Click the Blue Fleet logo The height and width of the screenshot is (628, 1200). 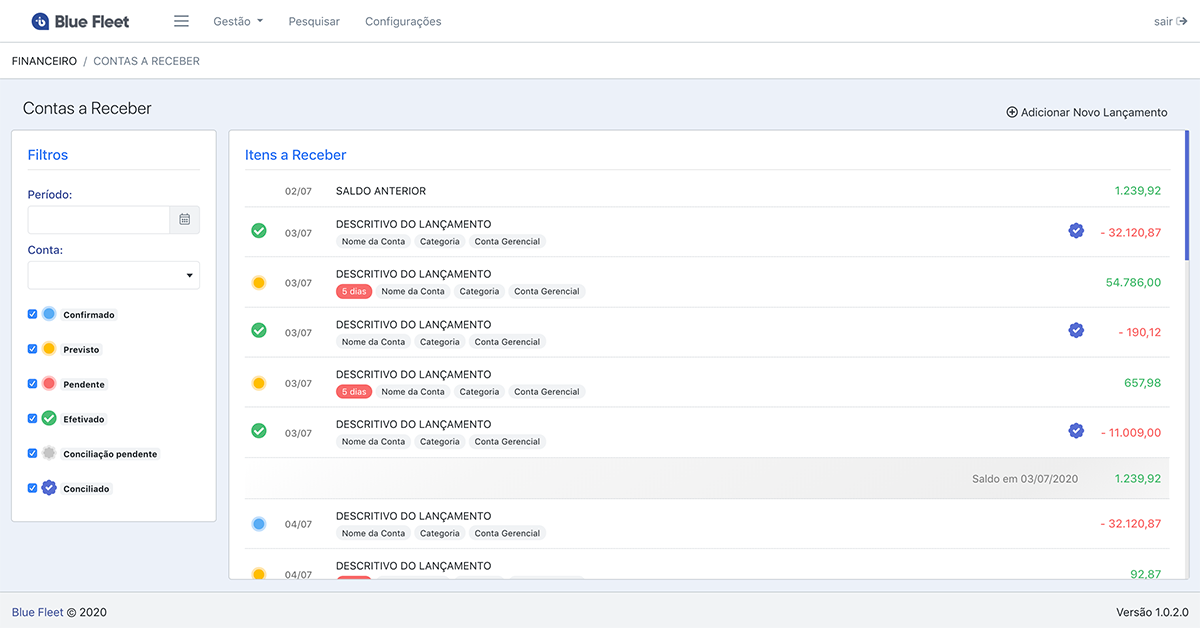point(81,21)
